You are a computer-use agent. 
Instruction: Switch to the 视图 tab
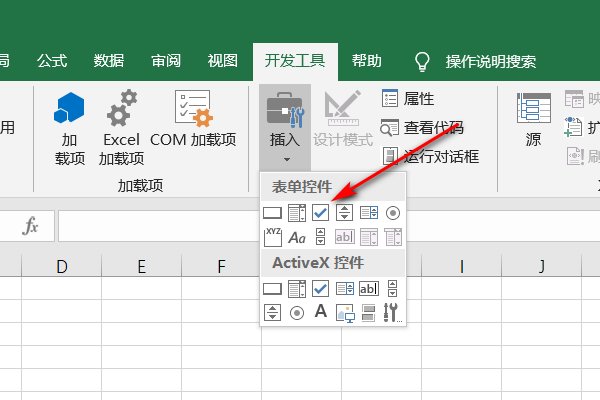pos(222,61)
